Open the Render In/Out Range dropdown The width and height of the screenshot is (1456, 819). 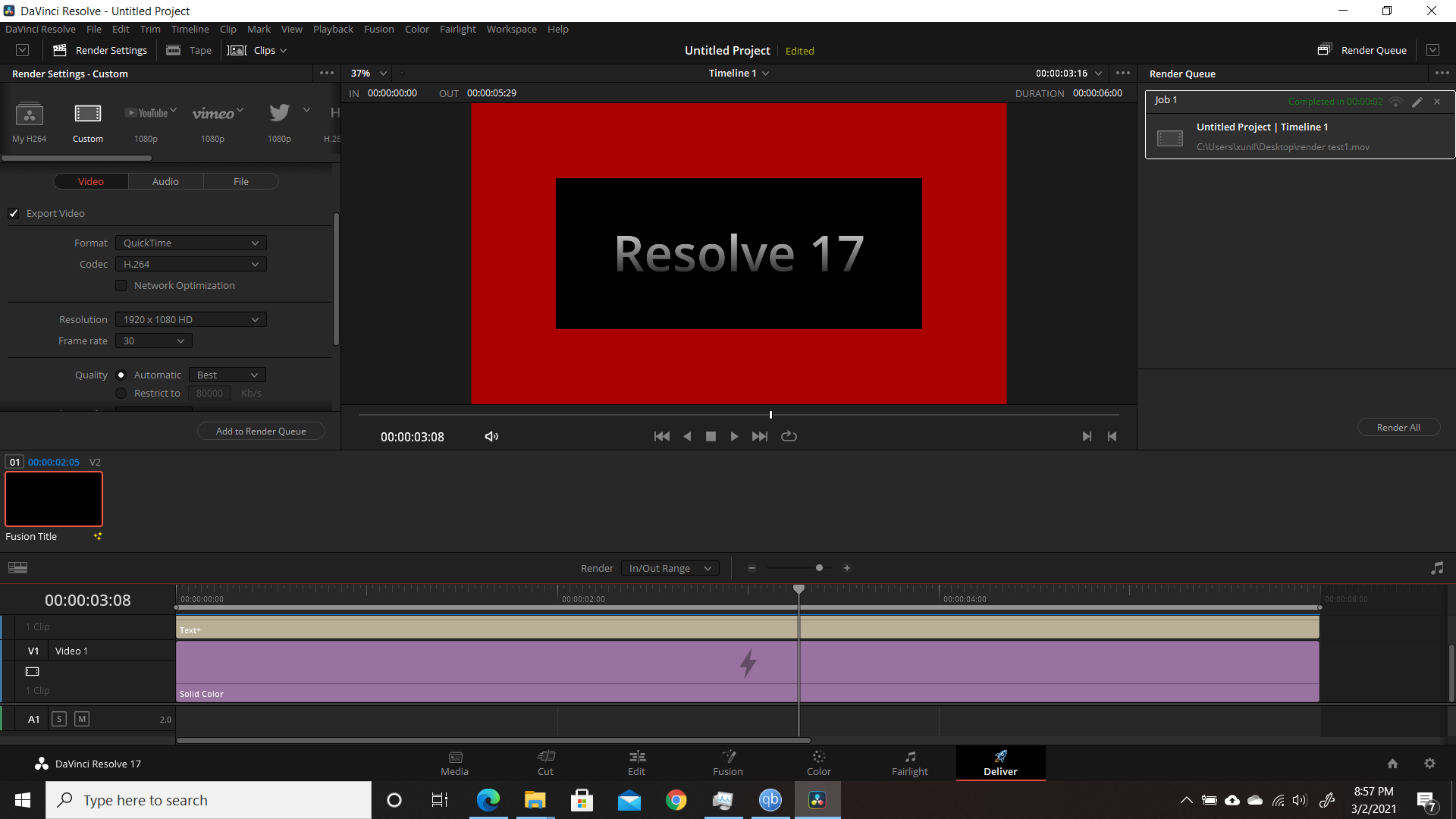(x=670, y=568)
